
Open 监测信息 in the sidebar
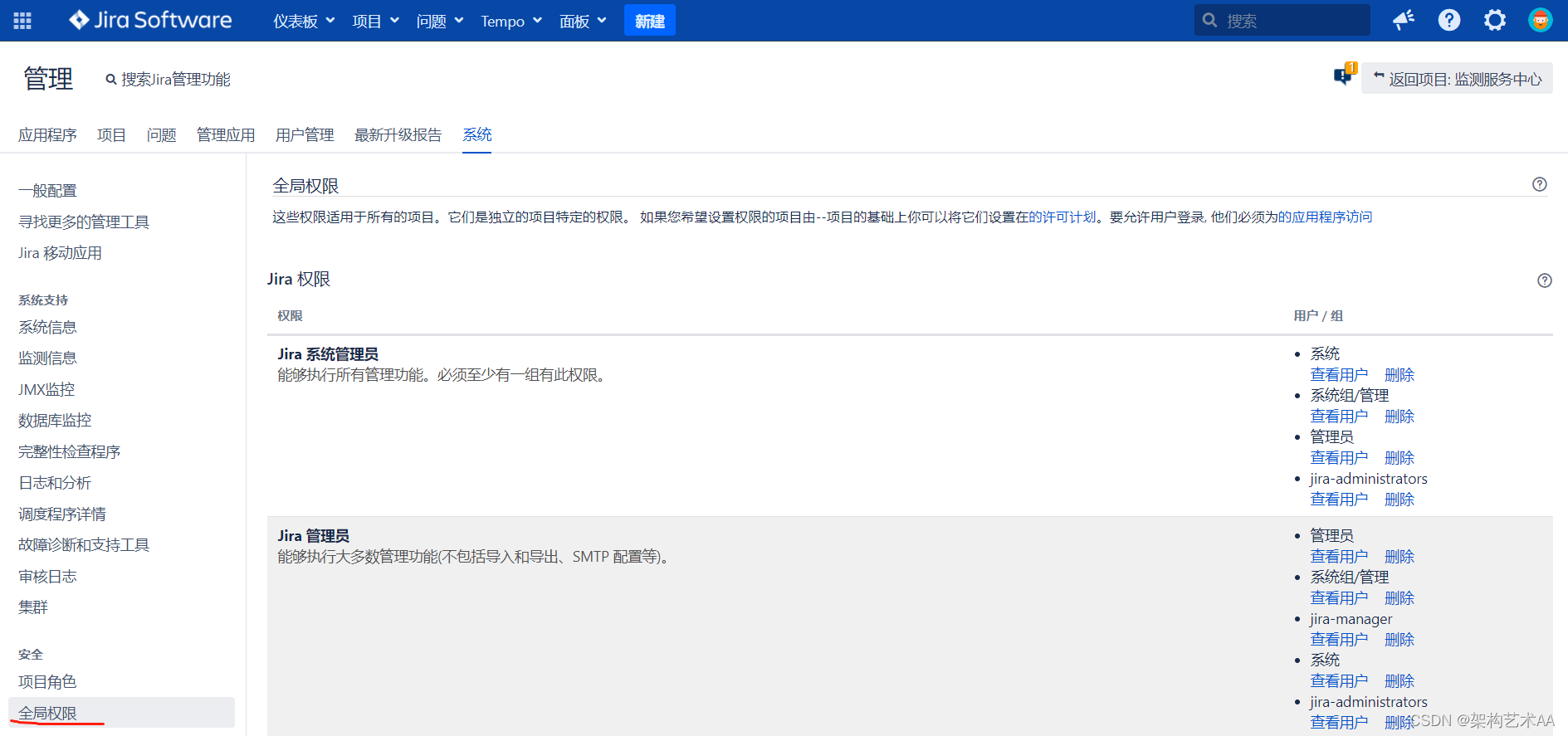47,358
